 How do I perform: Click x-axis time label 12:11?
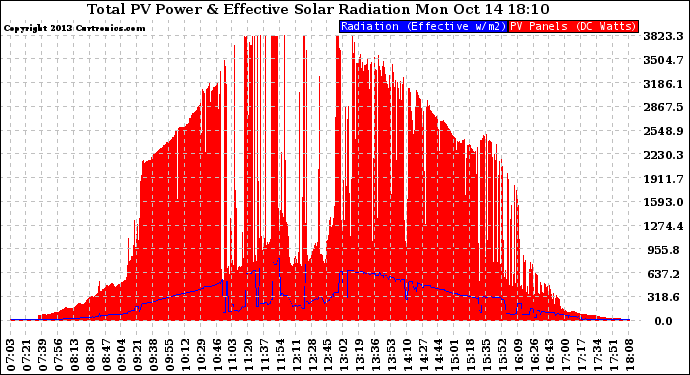point(296,355)
